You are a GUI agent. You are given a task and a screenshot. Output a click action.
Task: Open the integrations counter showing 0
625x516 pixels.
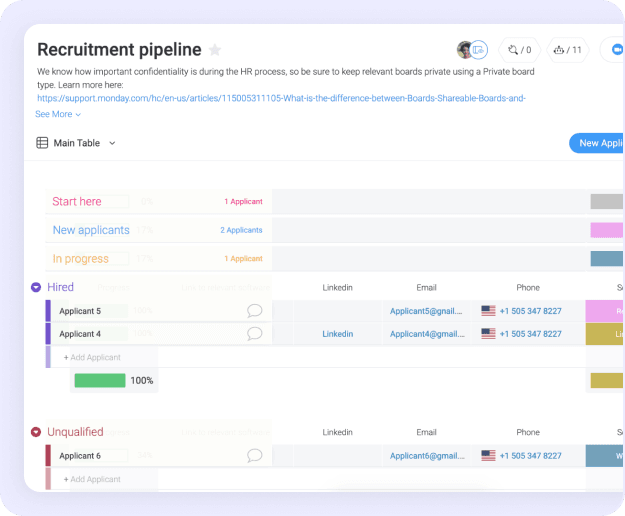click(x=519, y=49)
